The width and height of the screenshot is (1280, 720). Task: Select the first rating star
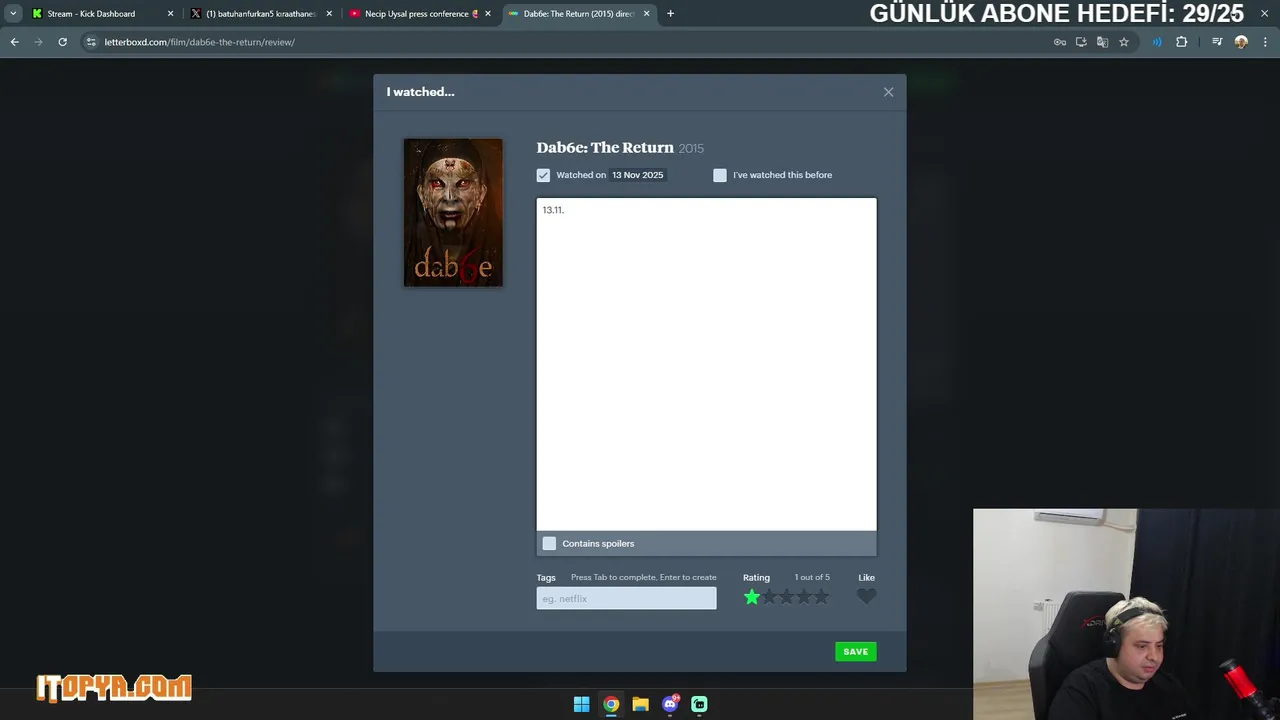[752, 597]
